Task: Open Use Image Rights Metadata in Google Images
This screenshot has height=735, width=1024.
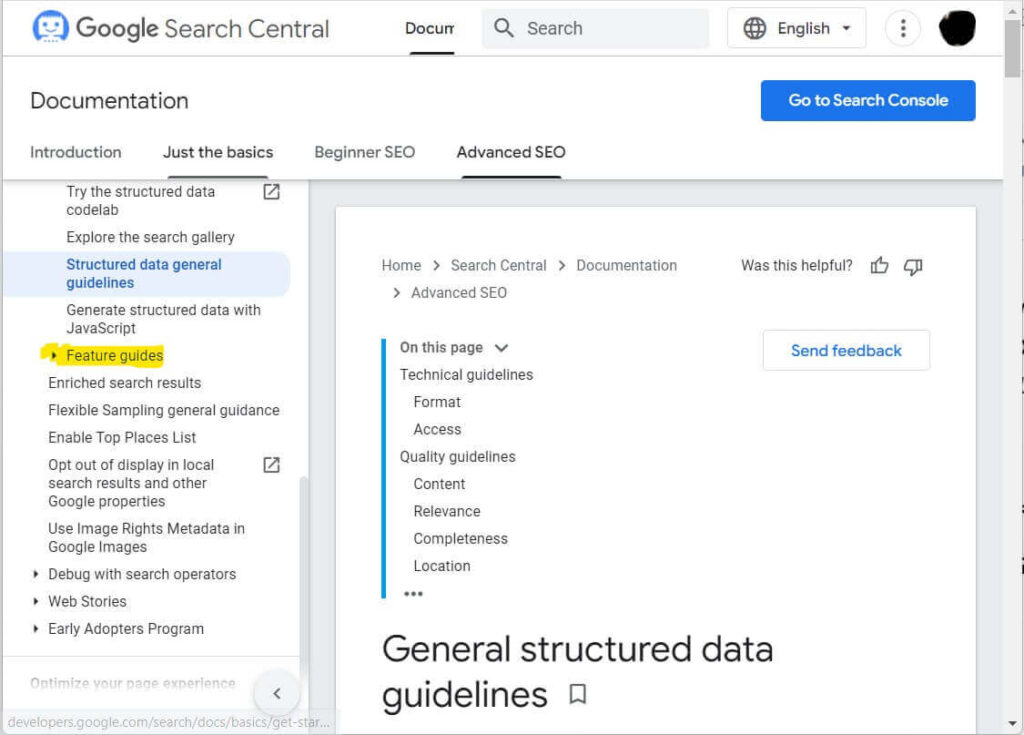Action: (x=146, y=538)
